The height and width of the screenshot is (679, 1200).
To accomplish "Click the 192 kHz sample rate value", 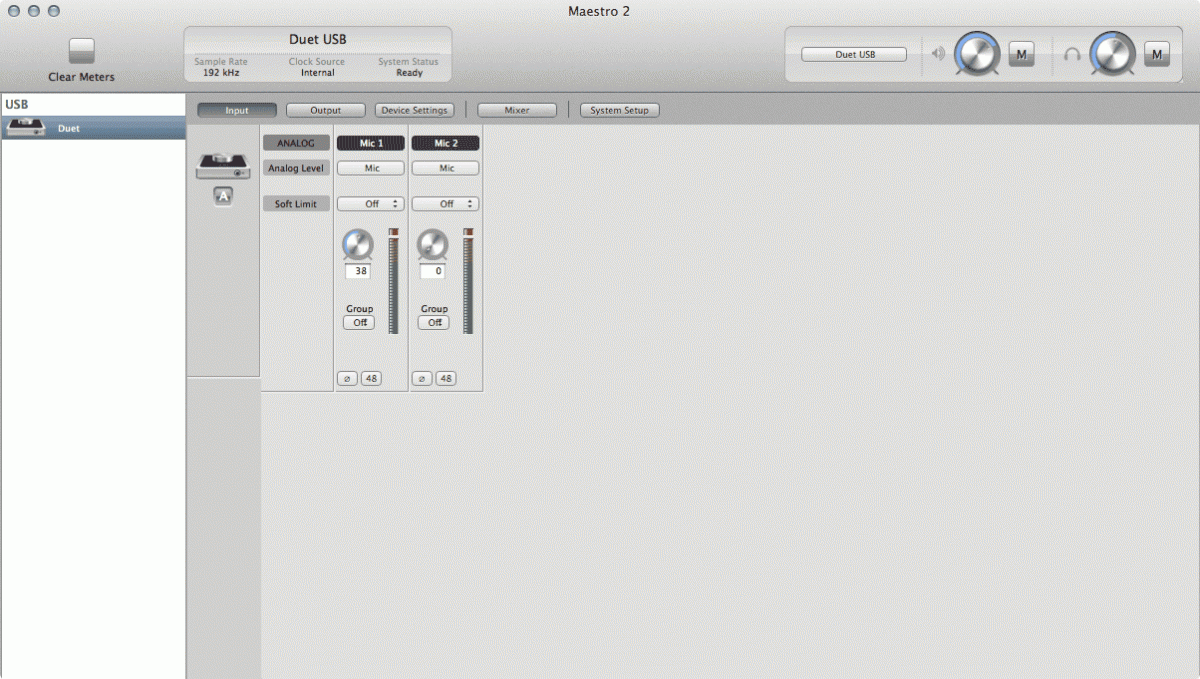I will pos(221,73).
